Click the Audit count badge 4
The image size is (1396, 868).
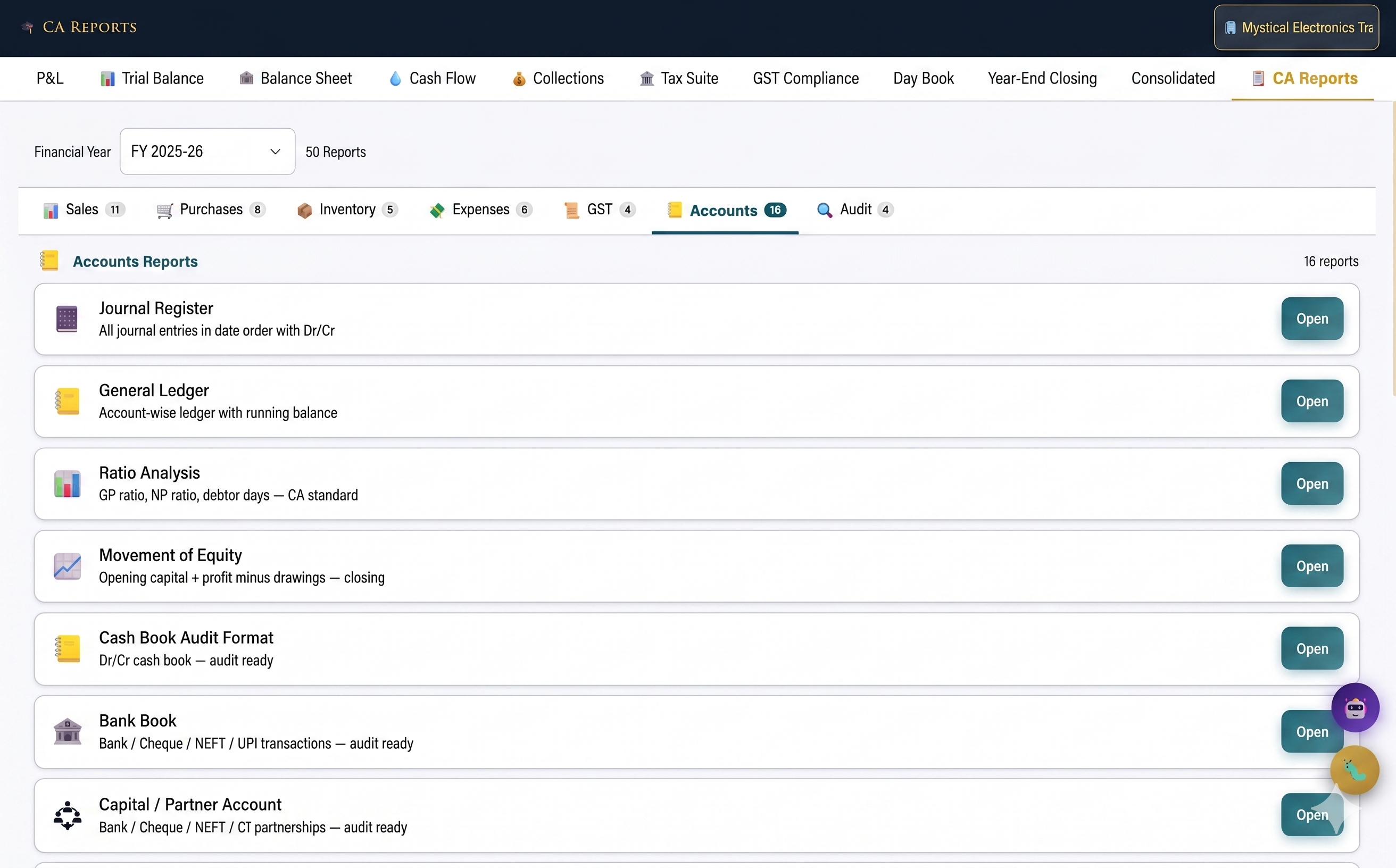885,210
